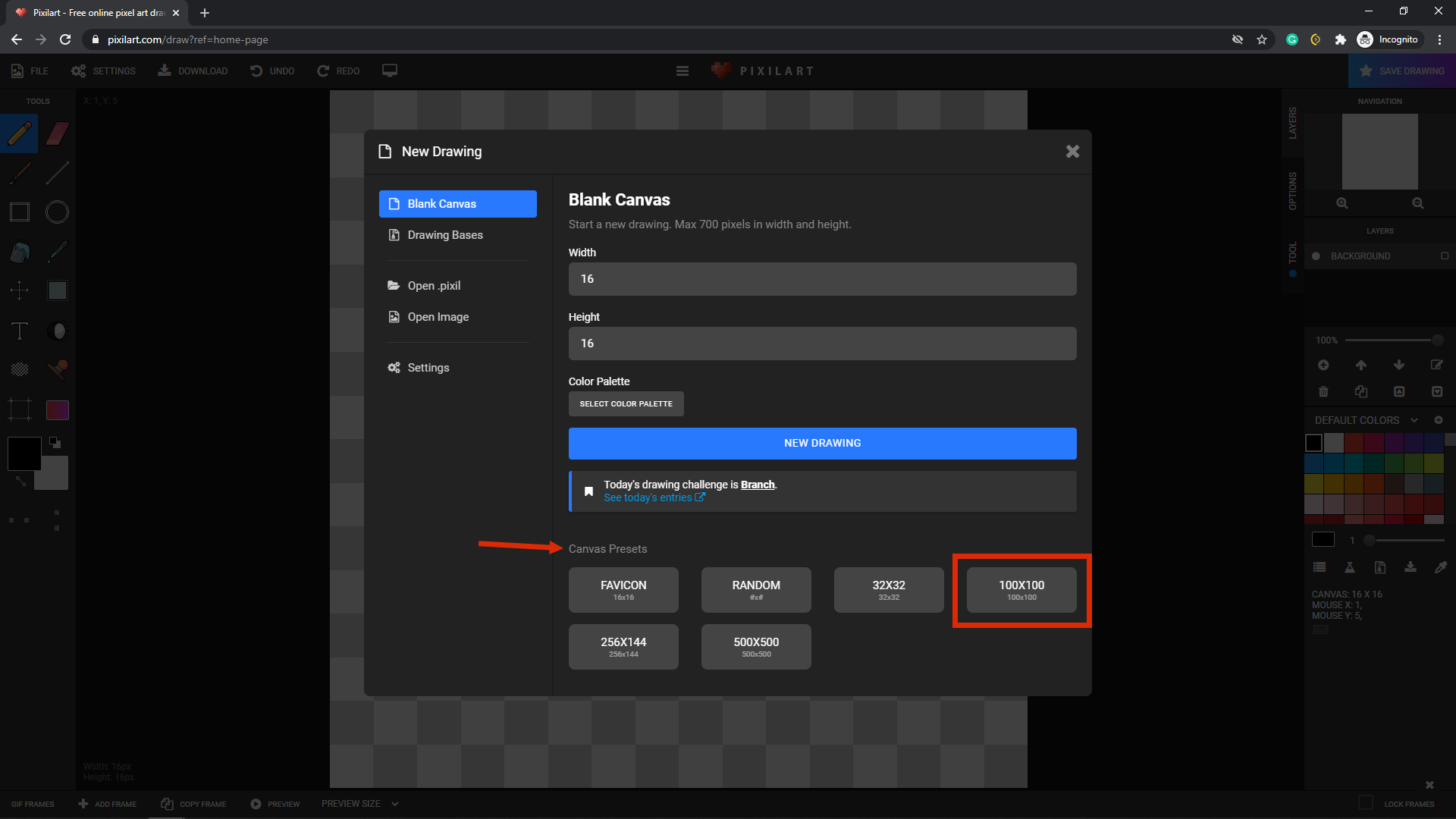The image size is (1456, 819).
Task: Click the Height input field
Action: 822,344
